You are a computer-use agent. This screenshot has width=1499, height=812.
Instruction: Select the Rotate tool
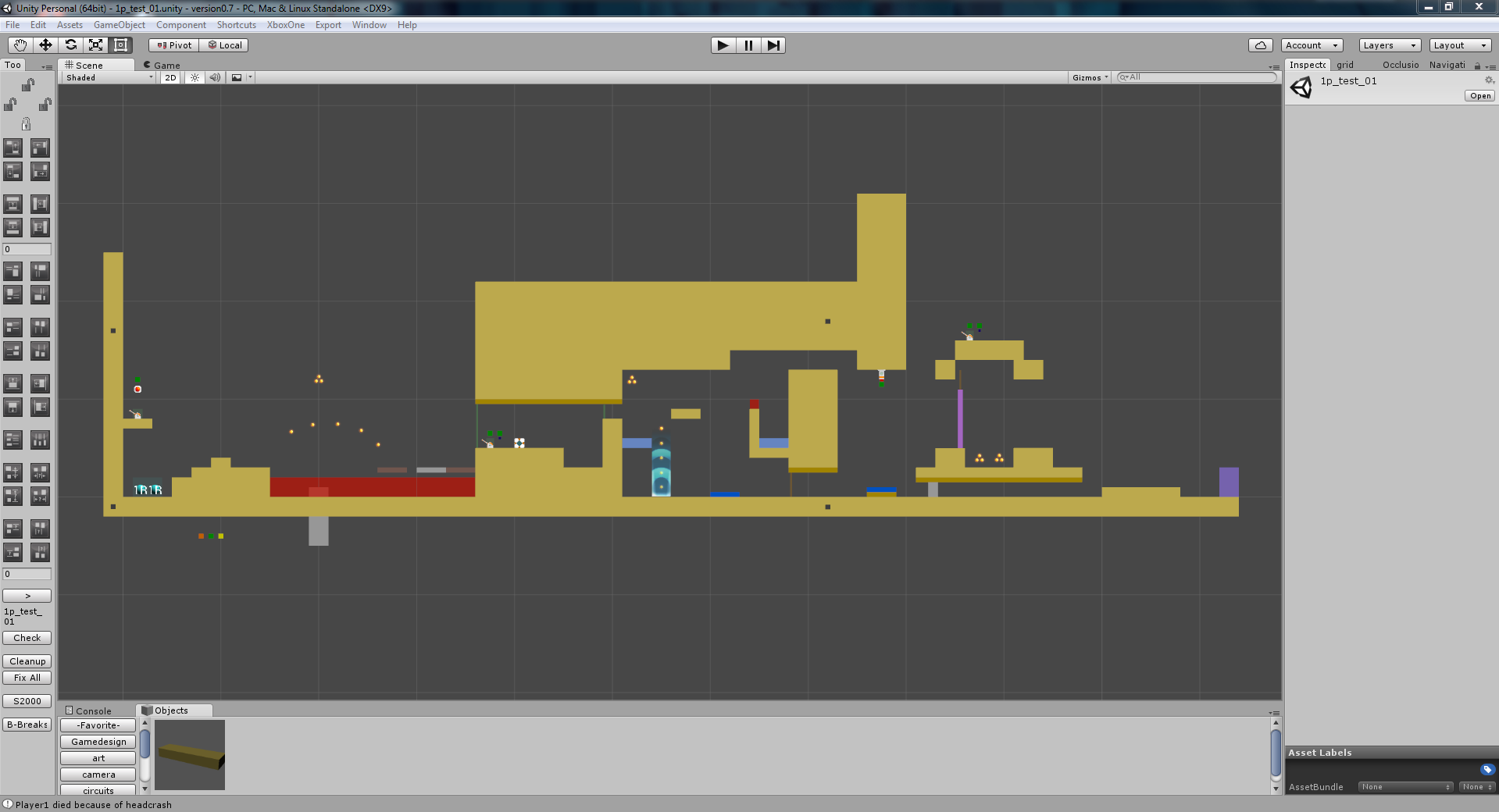click(70, 45)
